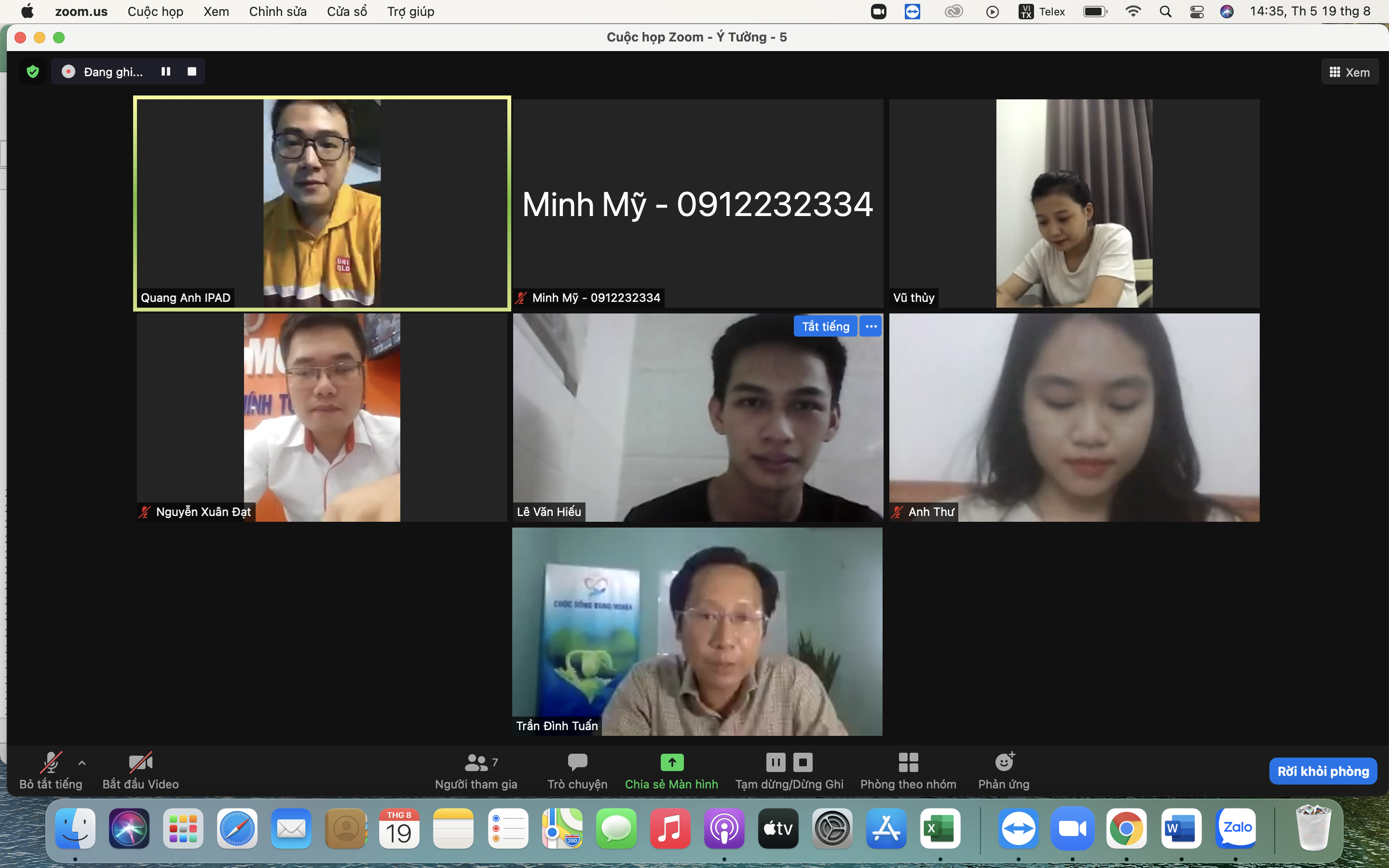Image resolution: width=1389 pixels, height=868 pixels.
Task: Stop recording from the top recording bar
Action: tap(191, 72)
